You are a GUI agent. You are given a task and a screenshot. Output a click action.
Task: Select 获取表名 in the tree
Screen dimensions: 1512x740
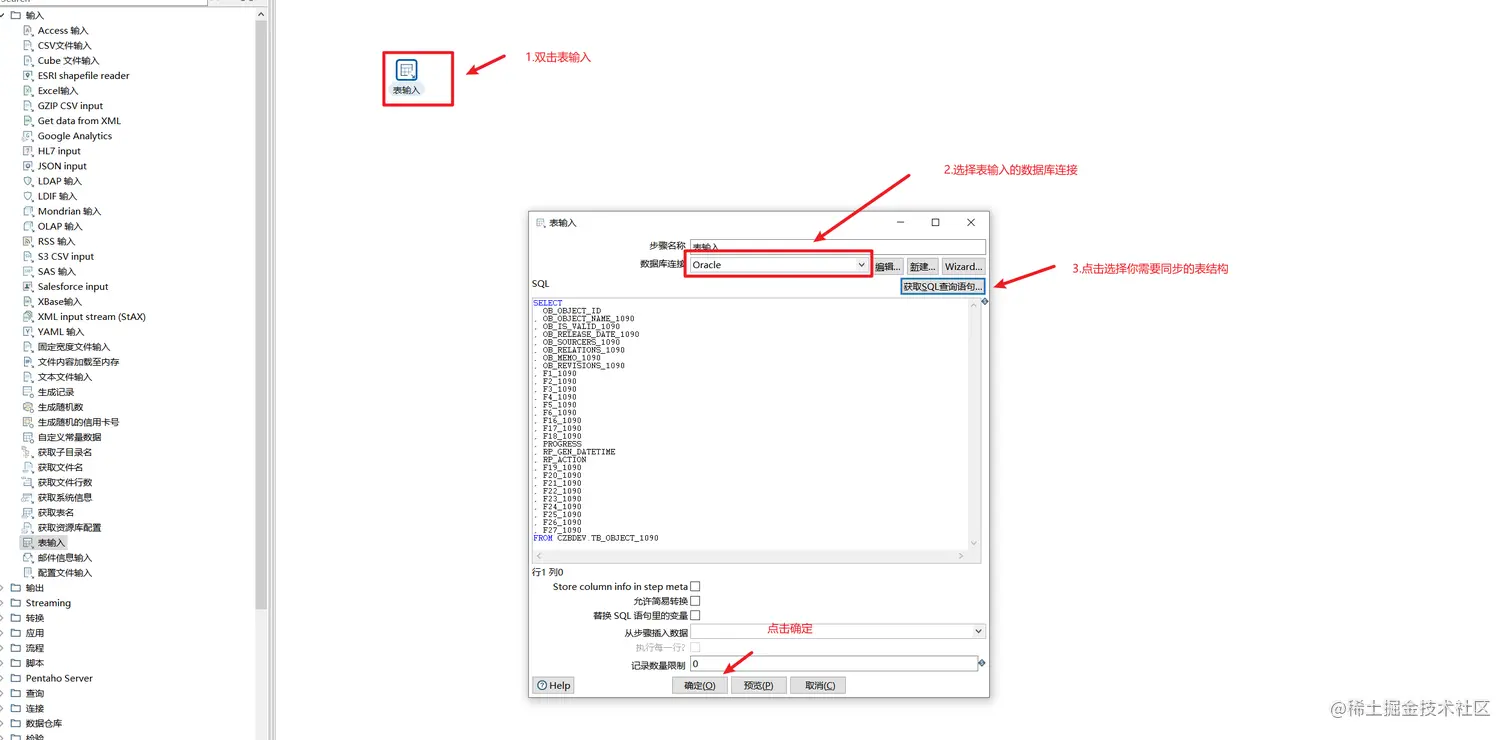click(56, 512)
